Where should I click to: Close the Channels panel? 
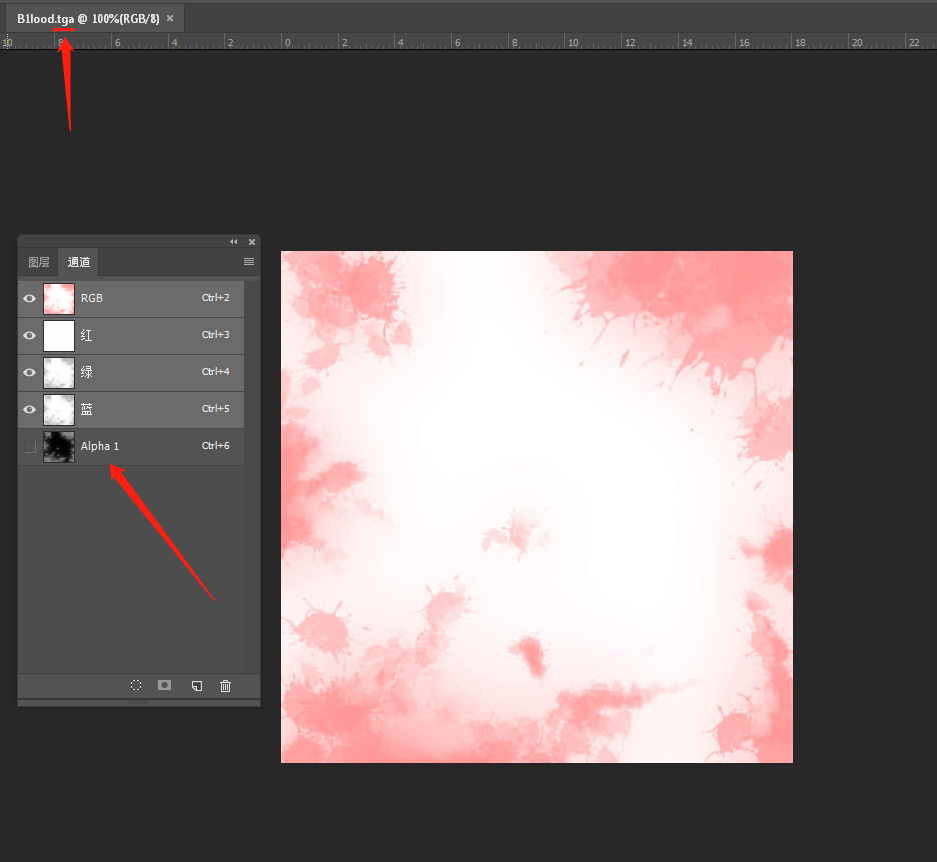[x=252, y=242]
